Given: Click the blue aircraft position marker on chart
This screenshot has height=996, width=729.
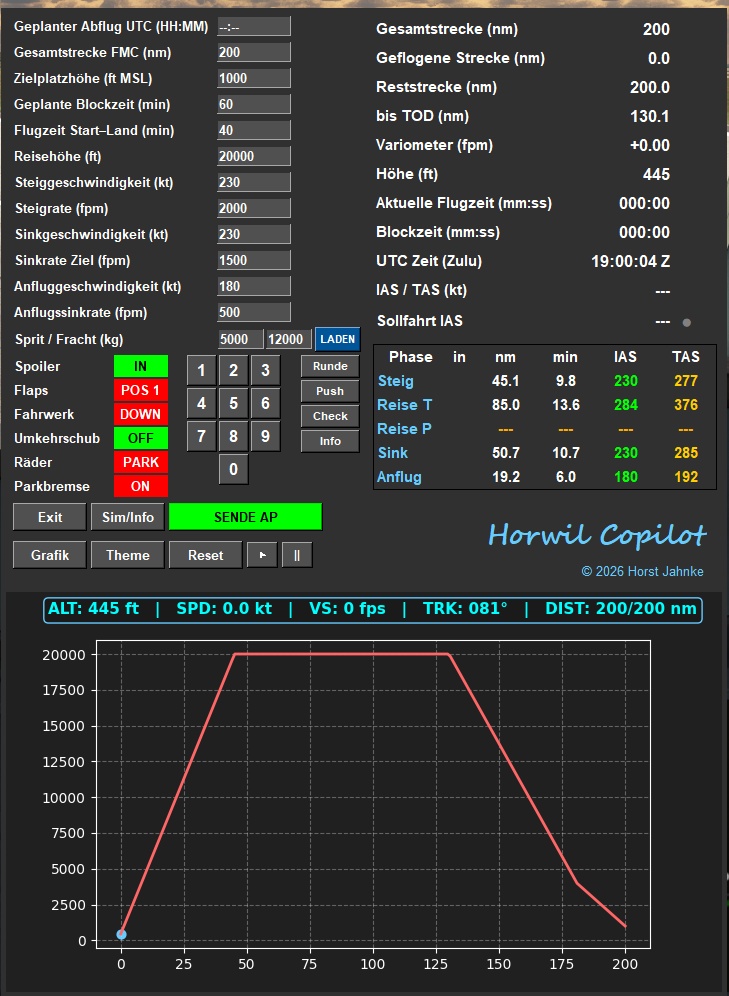Looking at the screenshot, I should click(121, 934).
